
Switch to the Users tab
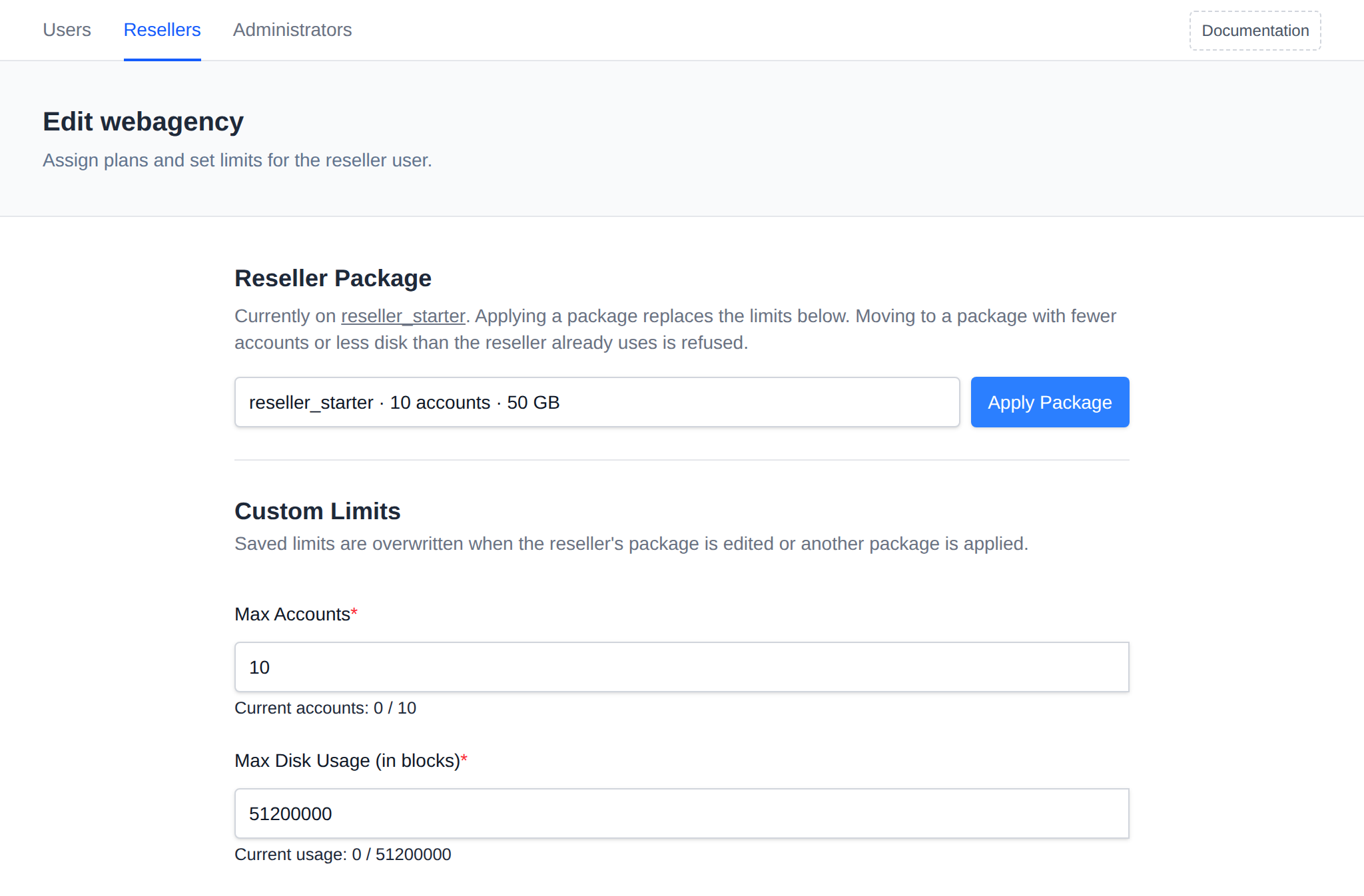point(67,30)
